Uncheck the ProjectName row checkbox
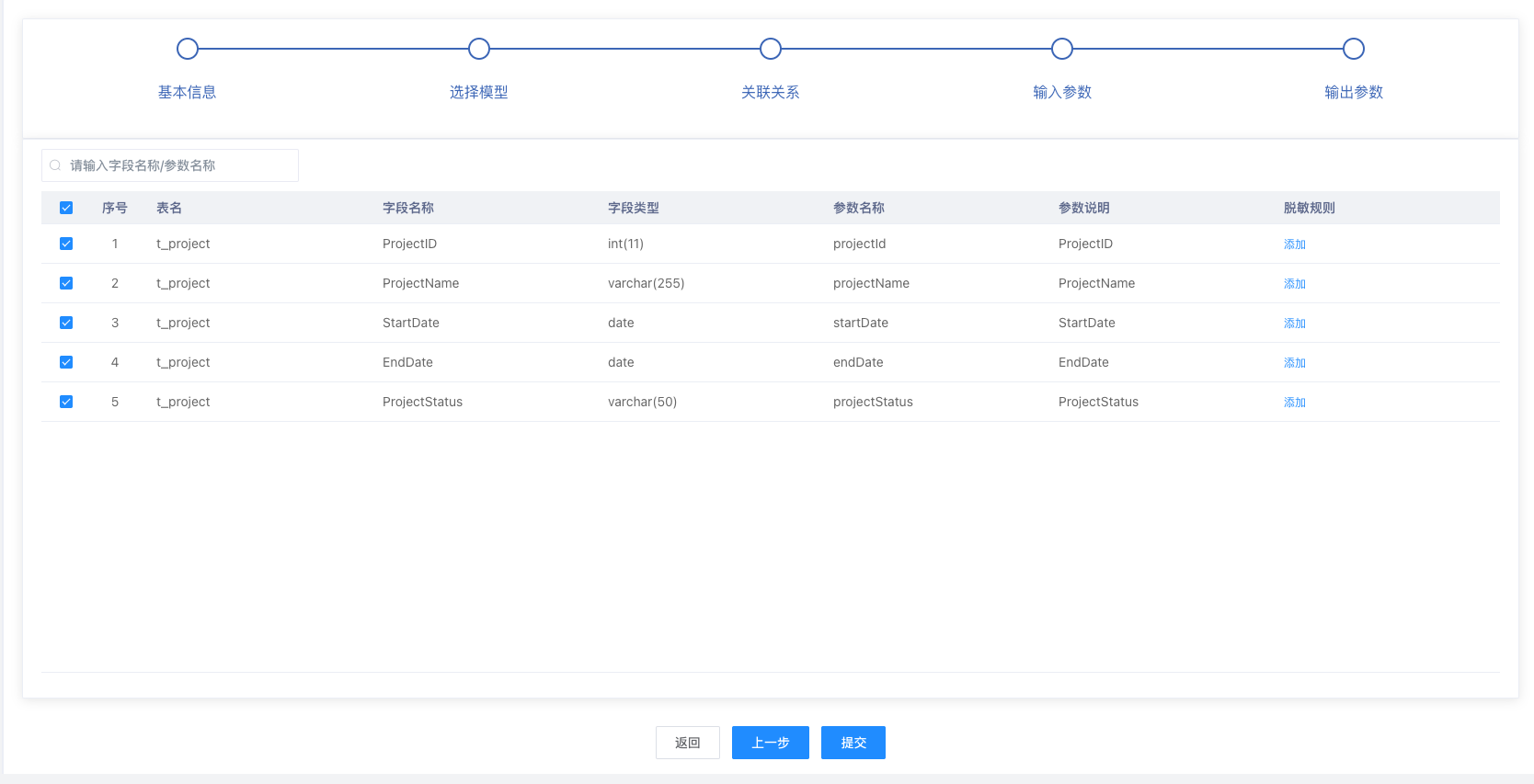1534x784 pixels. coord(66,283)
